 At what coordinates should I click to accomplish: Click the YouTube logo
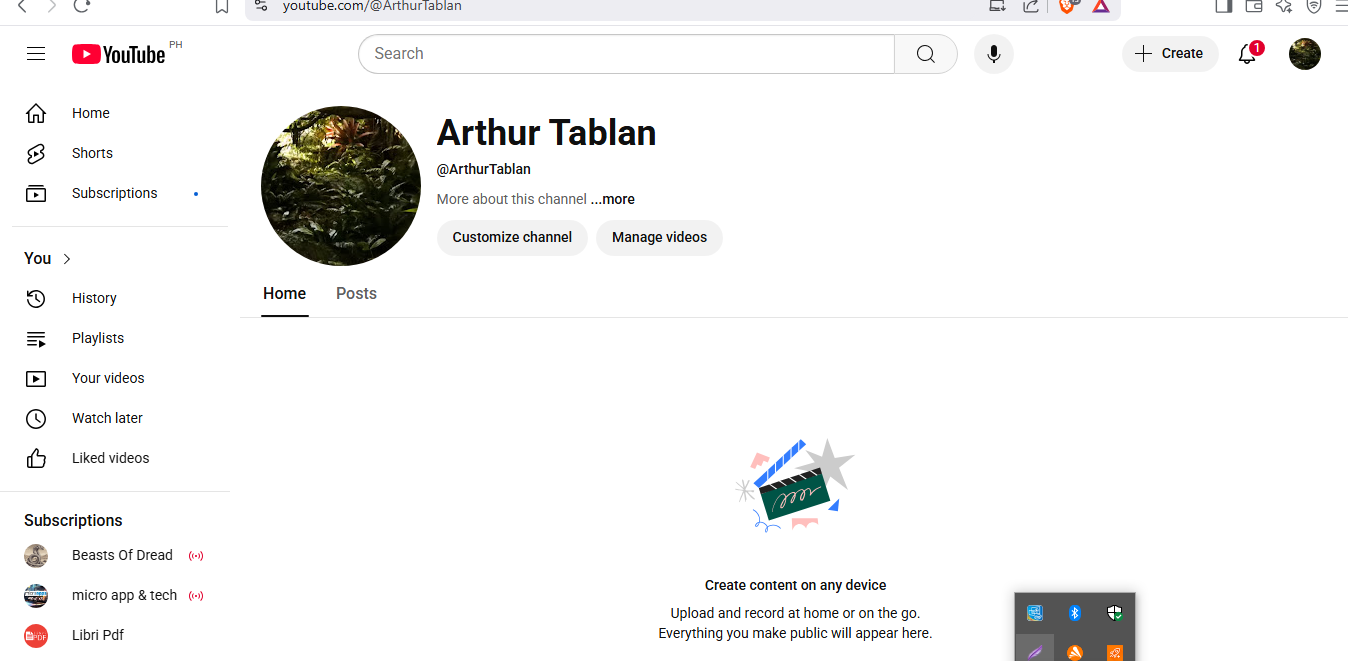(119, 54)
